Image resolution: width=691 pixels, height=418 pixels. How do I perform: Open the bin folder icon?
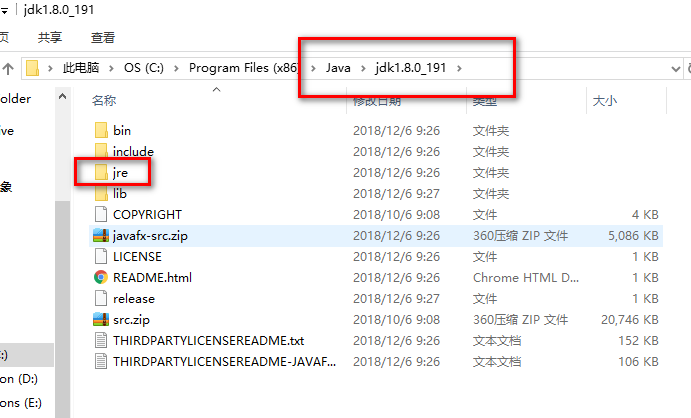101,130
